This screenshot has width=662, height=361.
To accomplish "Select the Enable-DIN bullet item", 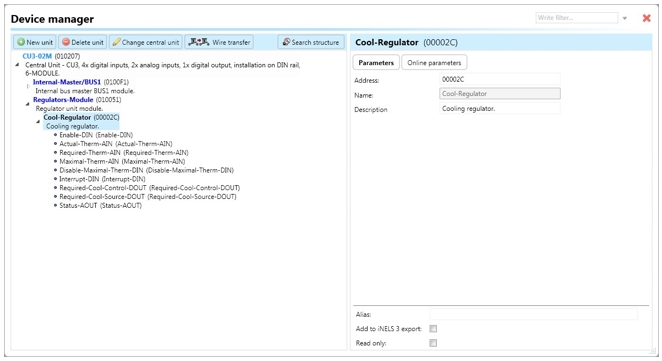I will (96, 135).
